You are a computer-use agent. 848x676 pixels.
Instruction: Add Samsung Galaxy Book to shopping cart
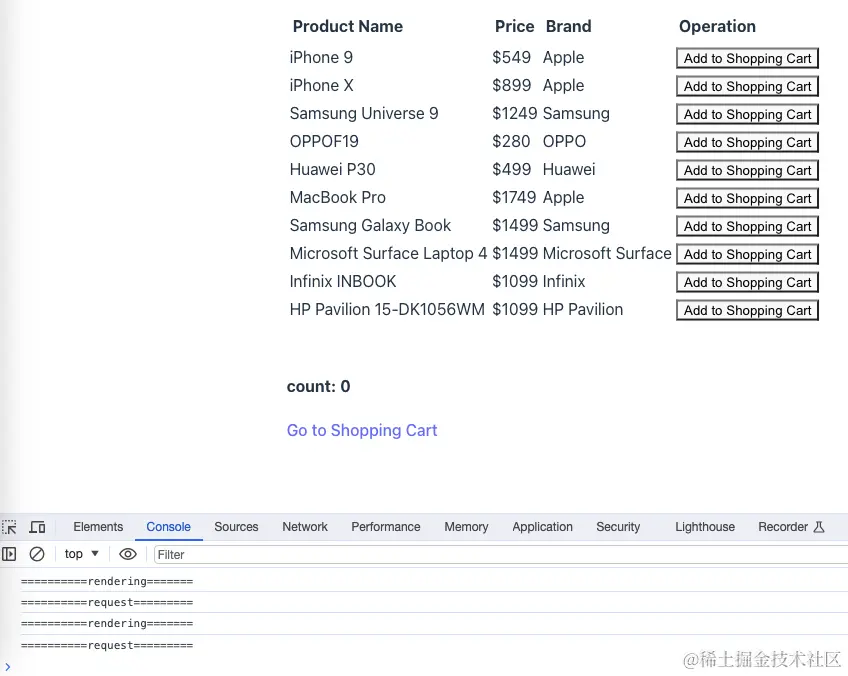[x=747, y=226]
